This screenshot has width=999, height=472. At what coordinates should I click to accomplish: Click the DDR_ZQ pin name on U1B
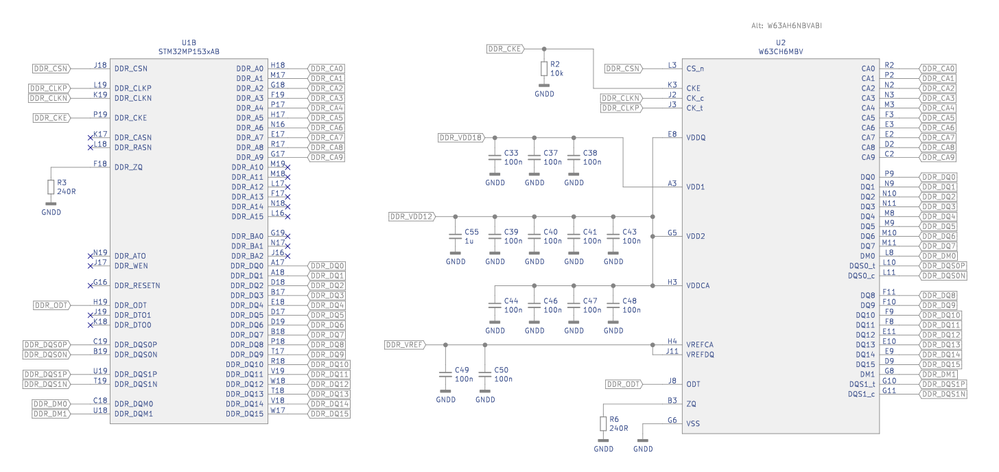point(128,168)
